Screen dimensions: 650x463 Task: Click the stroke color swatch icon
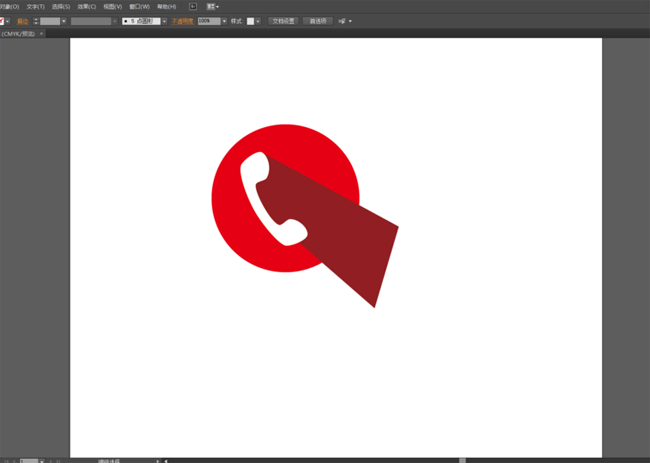coord(4,21)
